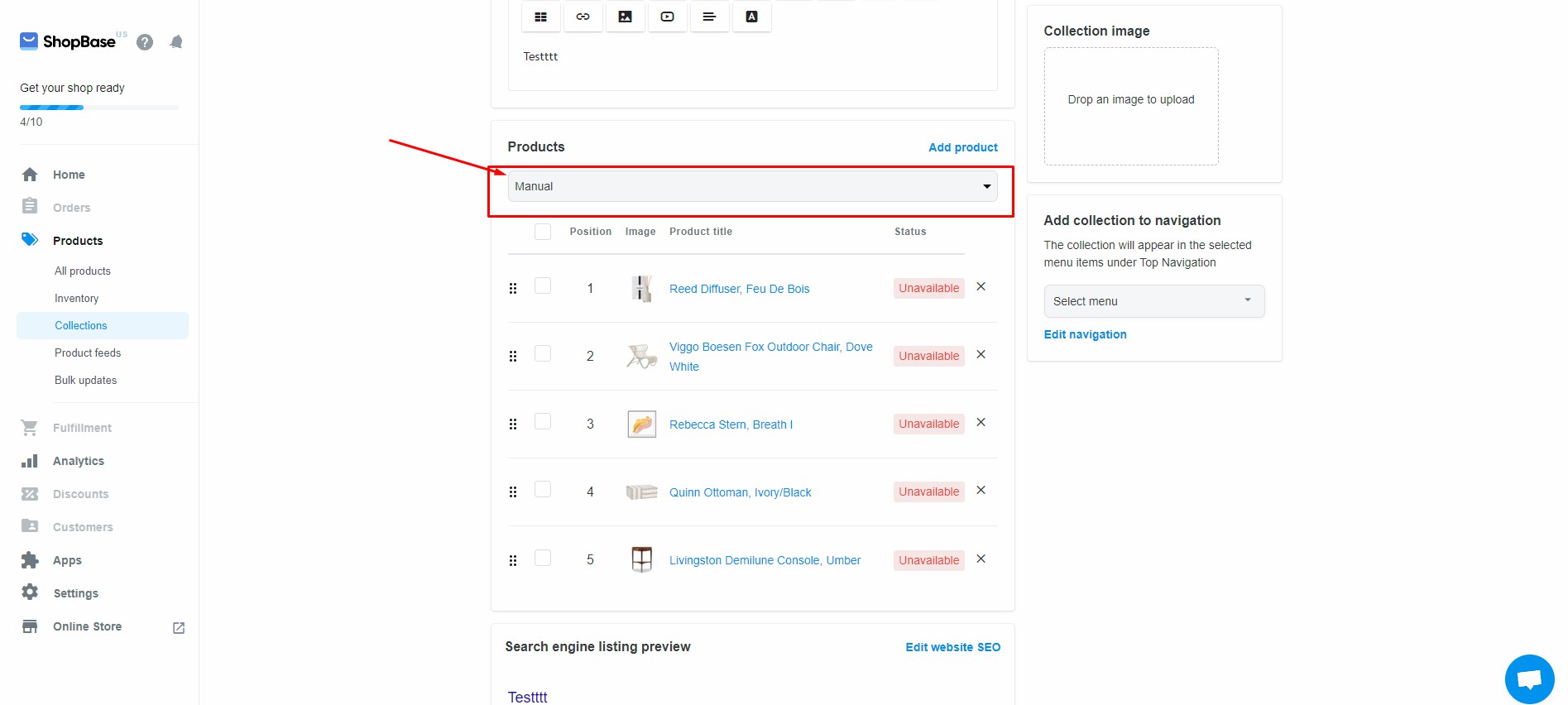This screenshot has width=1568, height=705.
Task: Remove Reed Diffuser product with X icon
Action: coord(981,287)
